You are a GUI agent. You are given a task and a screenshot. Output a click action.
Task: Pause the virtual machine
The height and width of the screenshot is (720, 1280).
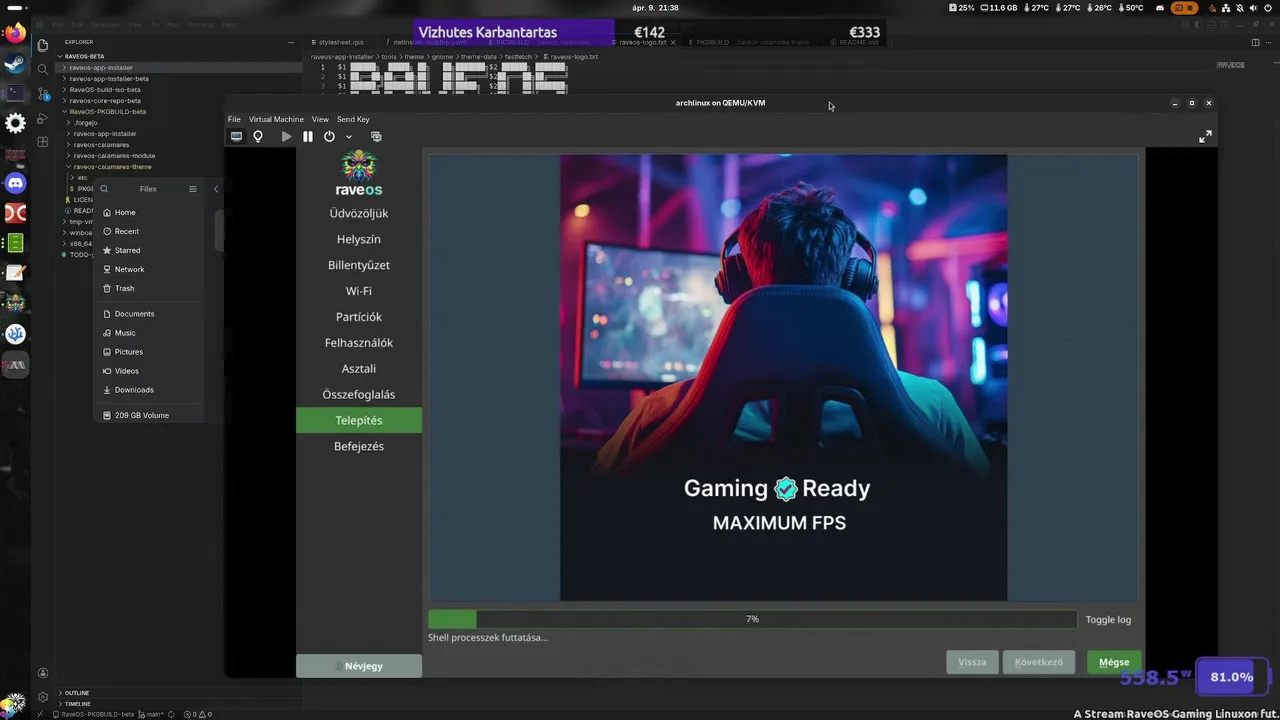[308, 136]
